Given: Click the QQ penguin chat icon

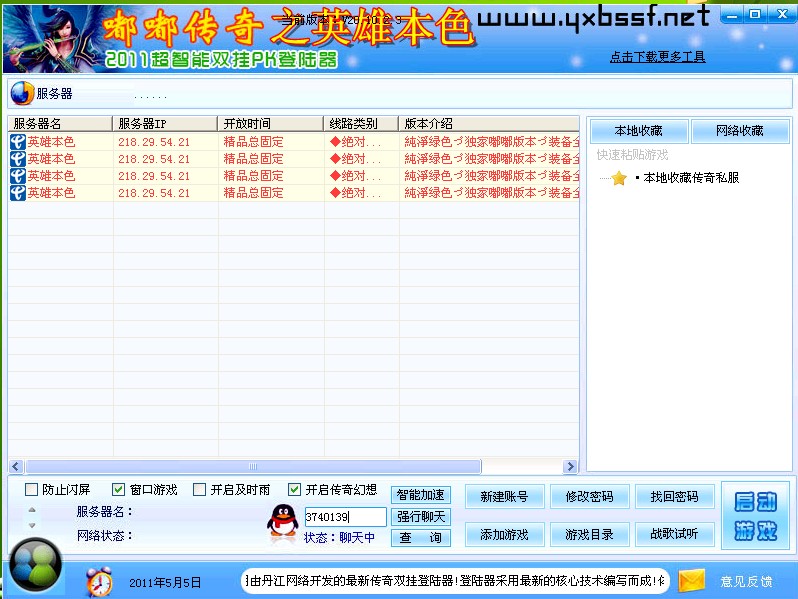Looking at the screenshot, I should coord(282,520).
